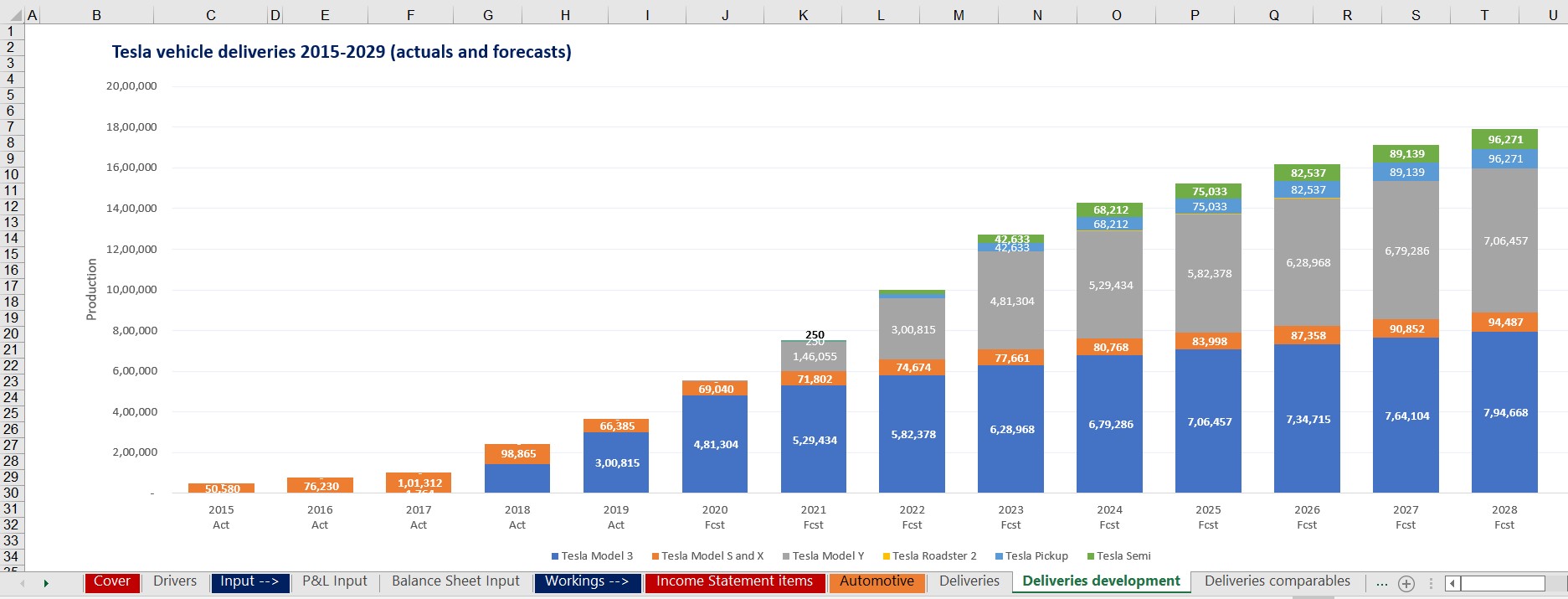
Task: Click the 2021 Fcst category label
Action: pyautogui.click(x=813, y=517)
